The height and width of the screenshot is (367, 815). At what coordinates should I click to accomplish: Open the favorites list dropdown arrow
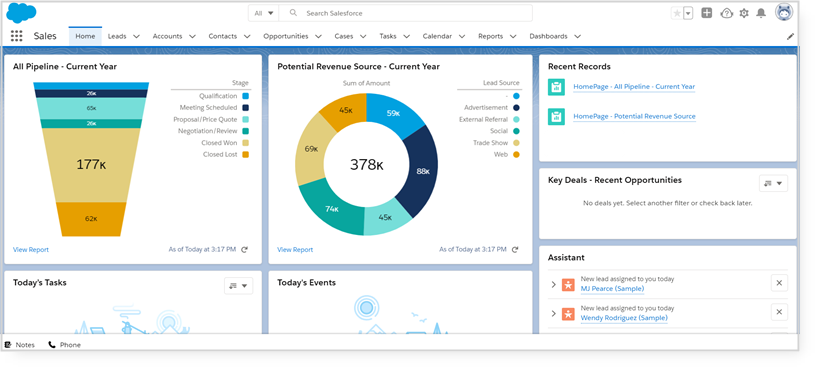click(x=688, y=14)
